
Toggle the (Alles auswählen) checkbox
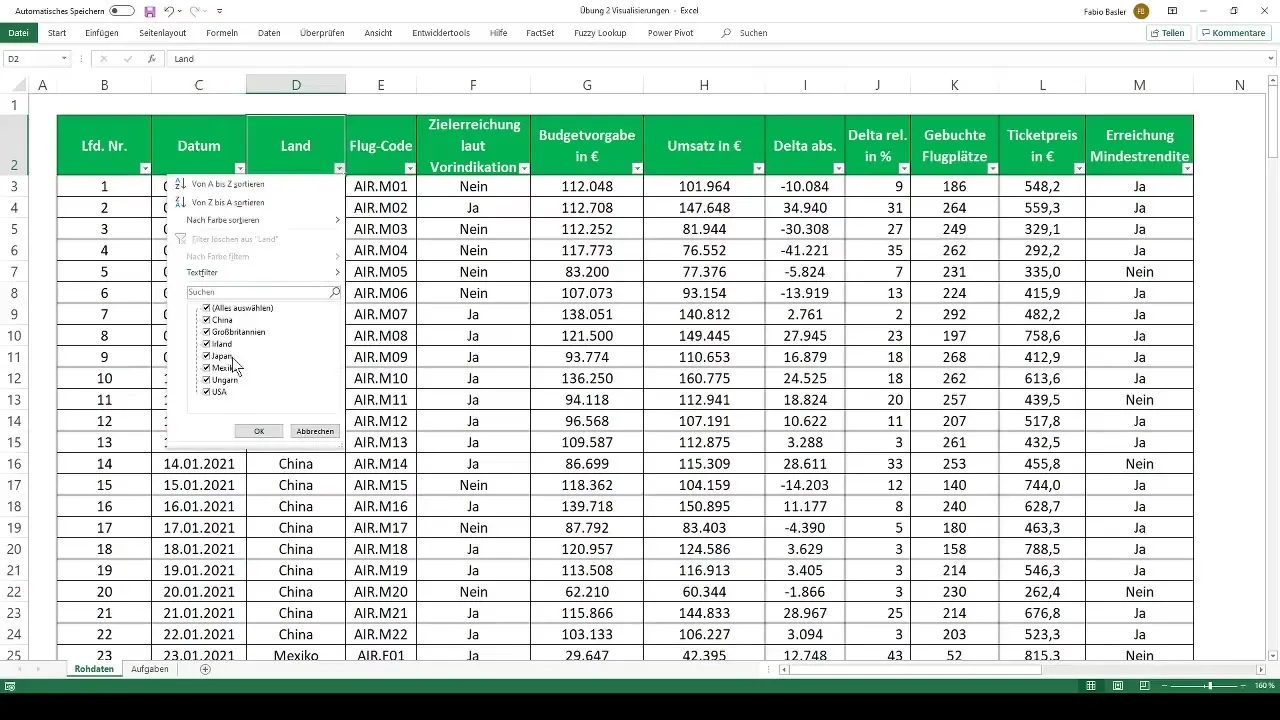pyautogui.click(x=207, y=308)
